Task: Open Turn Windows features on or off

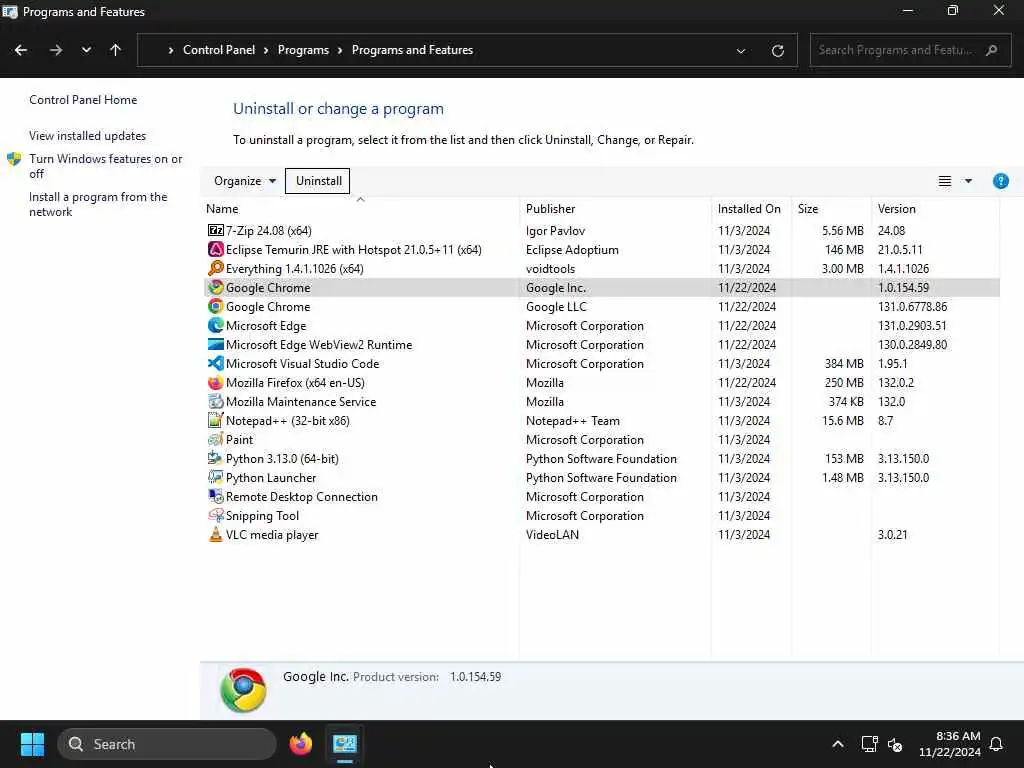Action: (x=105, y=166)
